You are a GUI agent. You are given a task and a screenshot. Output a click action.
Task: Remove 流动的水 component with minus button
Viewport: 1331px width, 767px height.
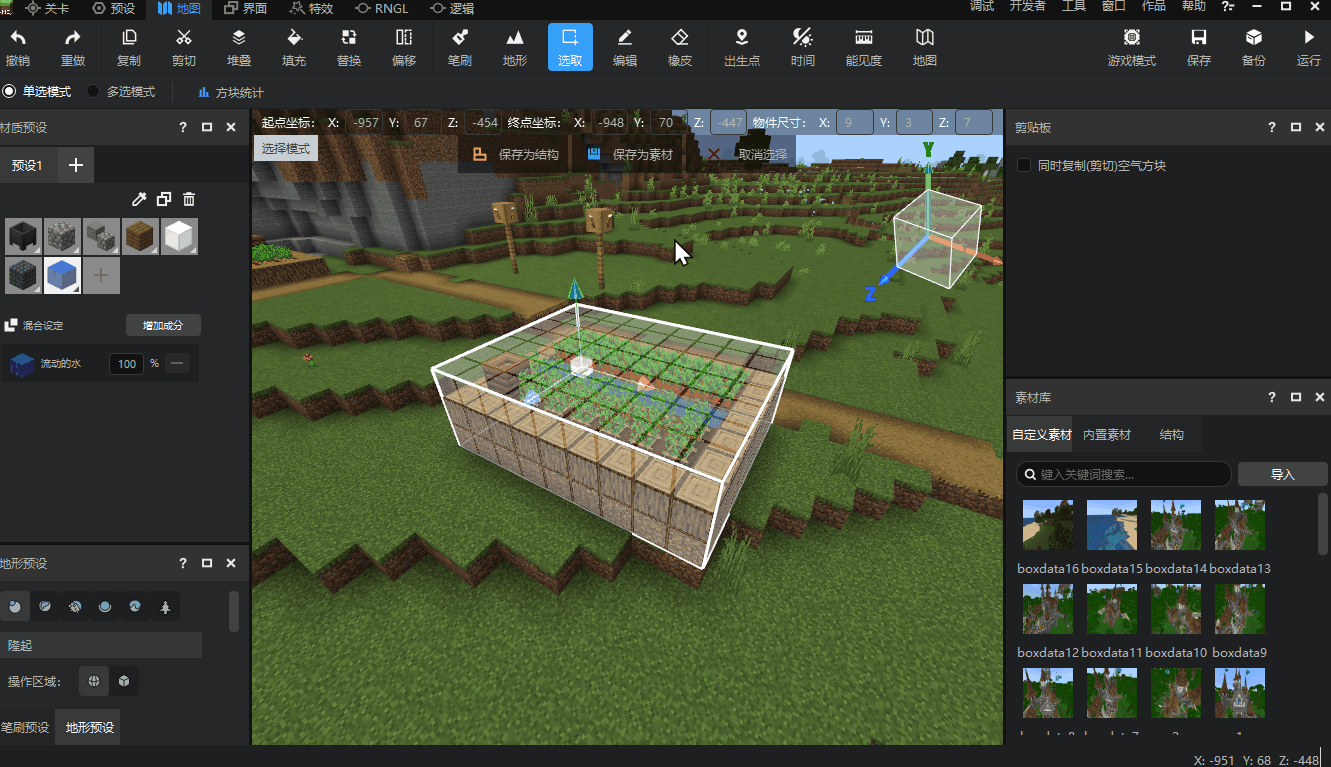coord(178,364)
